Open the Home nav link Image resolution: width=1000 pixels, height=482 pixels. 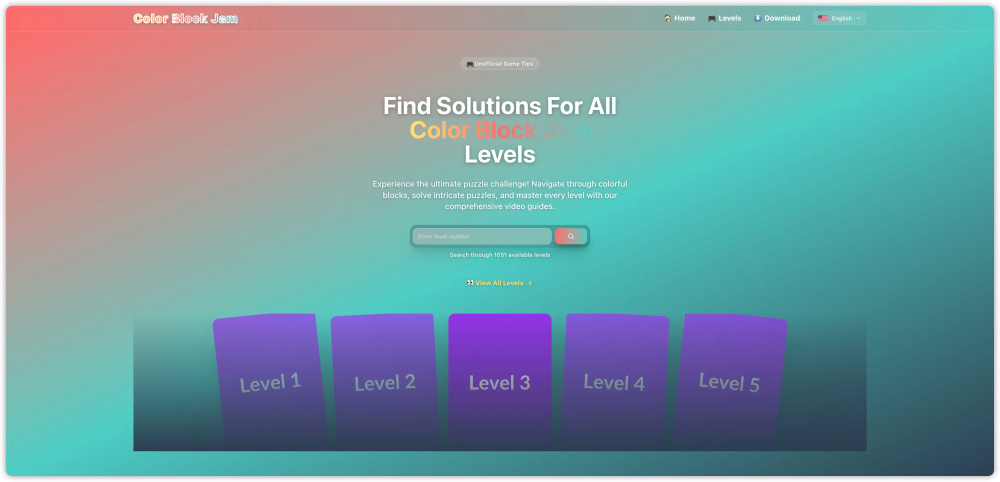click(679, 18)
